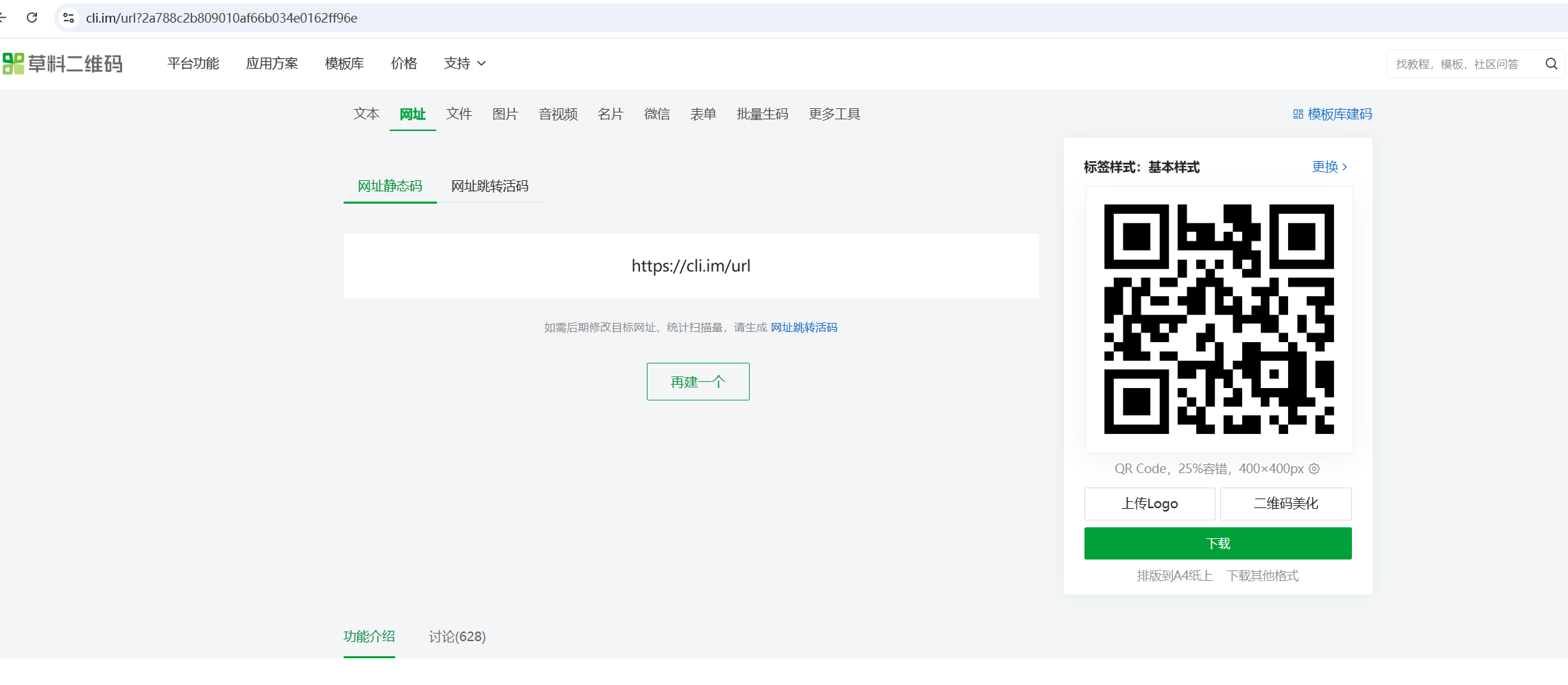This screenshot has width=1568, height=685.
Task: Go to 模板库 in the top navigation
Action: click(x=344, y=64)
